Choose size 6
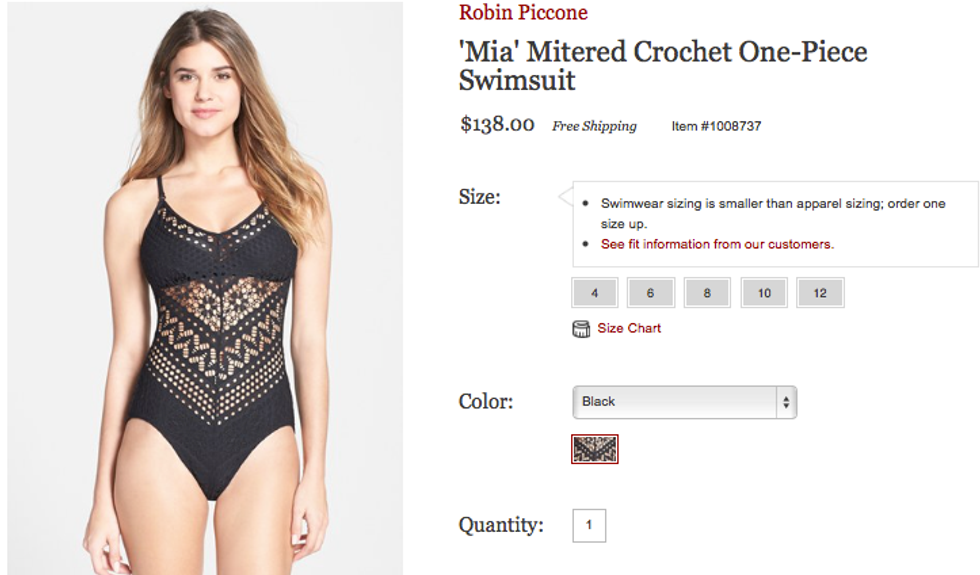 pyautogui.click(x=651, y=293)
